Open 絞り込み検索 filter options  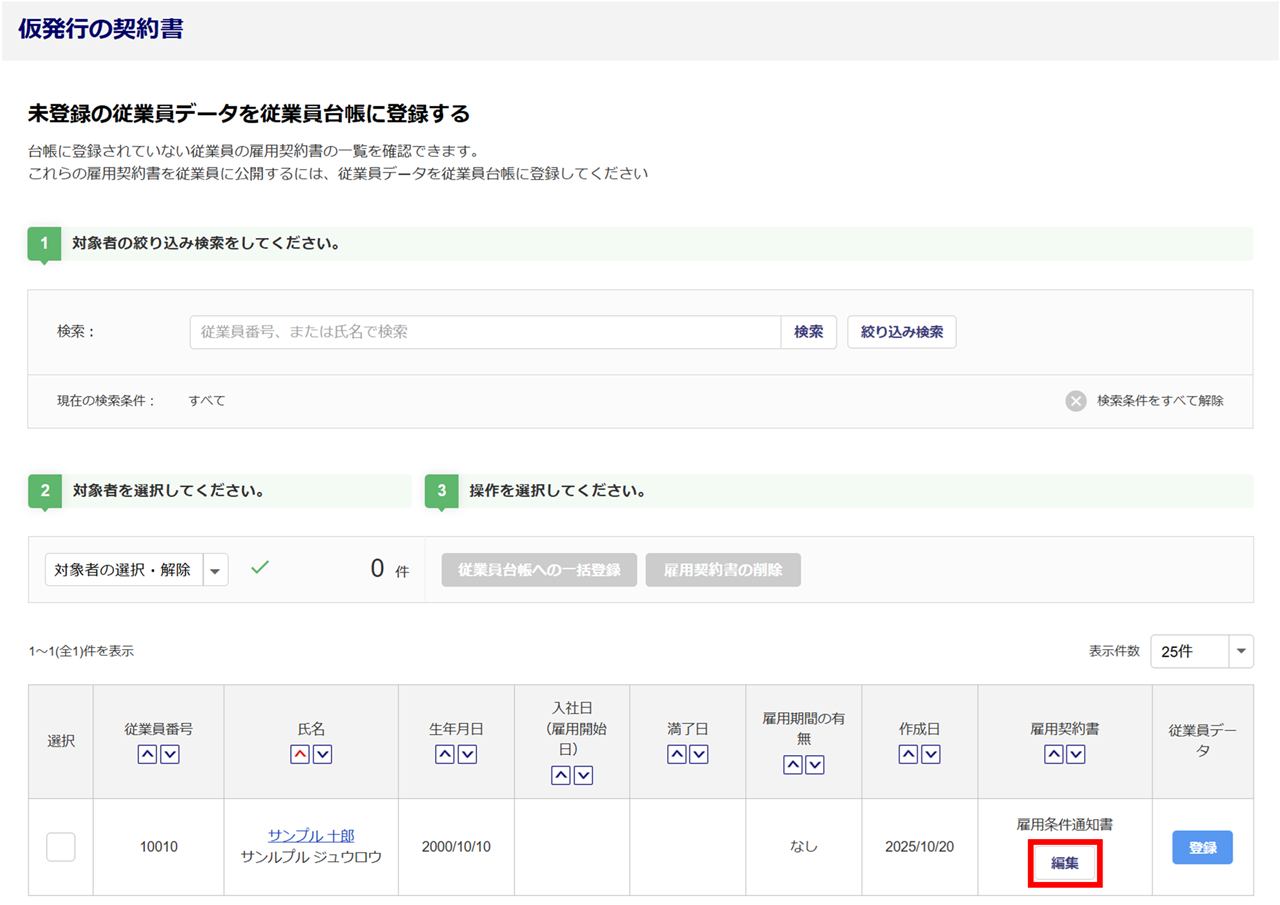[901, 332]
